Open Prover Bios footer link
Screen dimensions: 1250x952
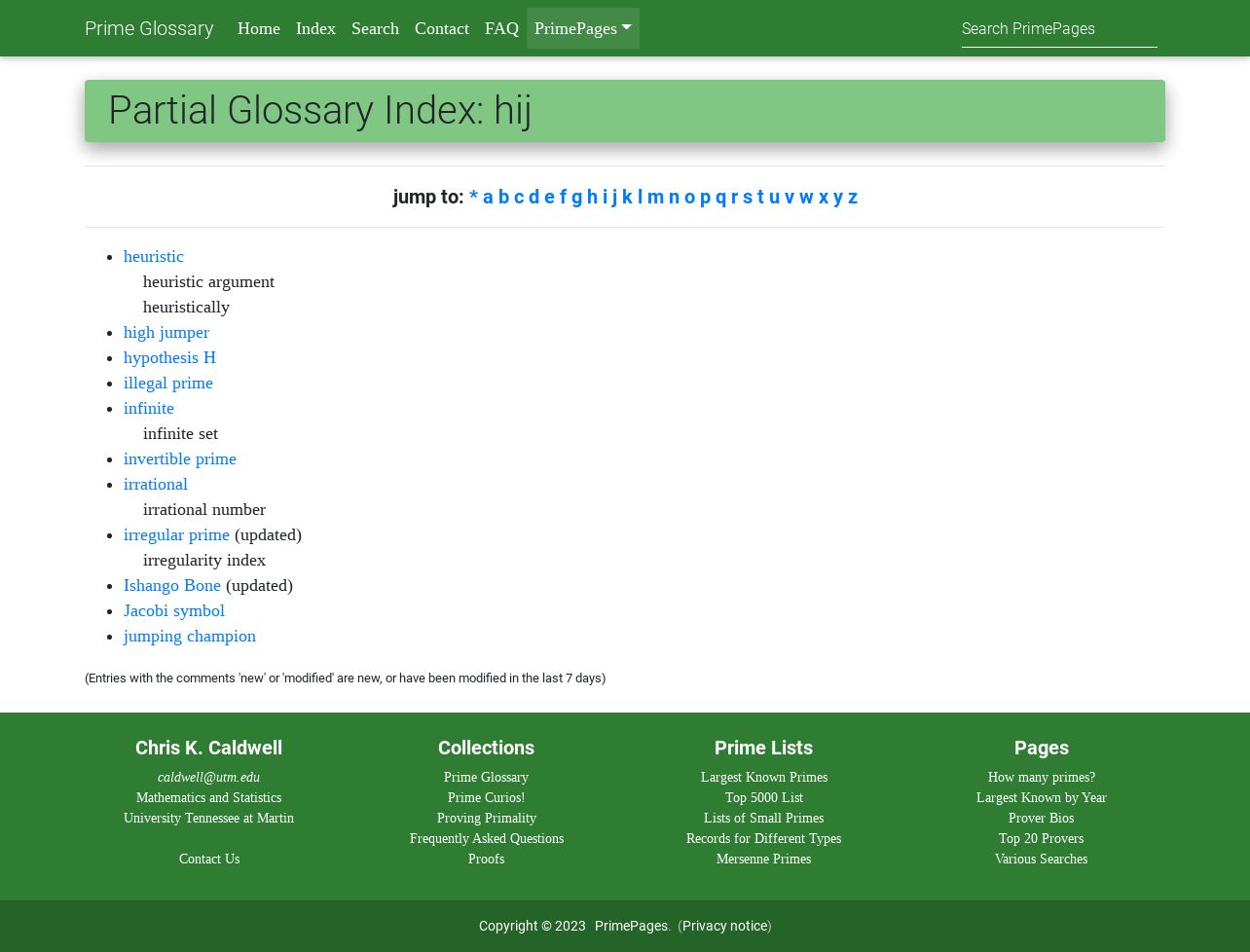pyautogui.click(x=1042, y=818)
